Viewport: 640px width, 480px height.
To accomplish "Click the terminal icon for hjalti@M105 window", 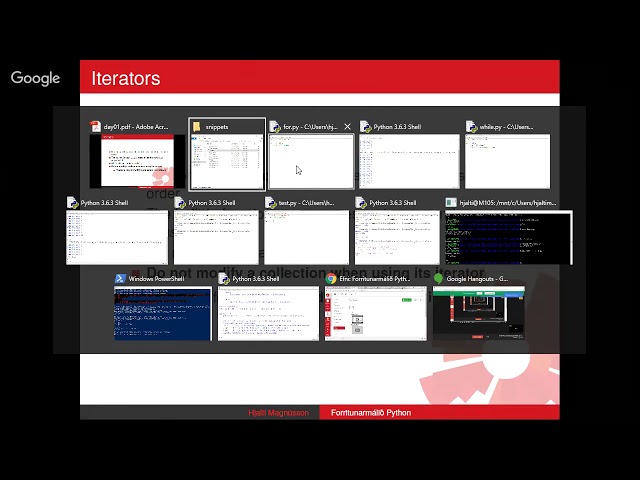I will [451, 202].
